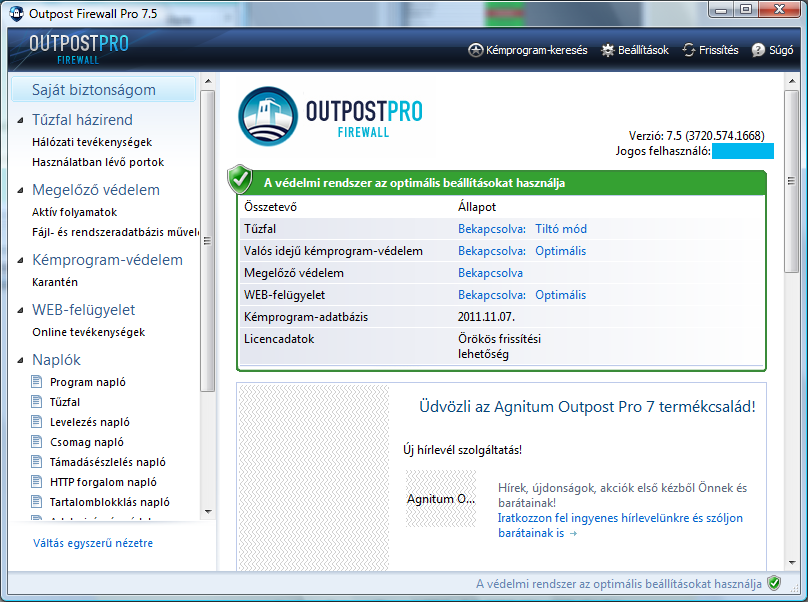Click the Súgó question mark icon
This screenshot has height=602, width=808.
pos(758,50)
